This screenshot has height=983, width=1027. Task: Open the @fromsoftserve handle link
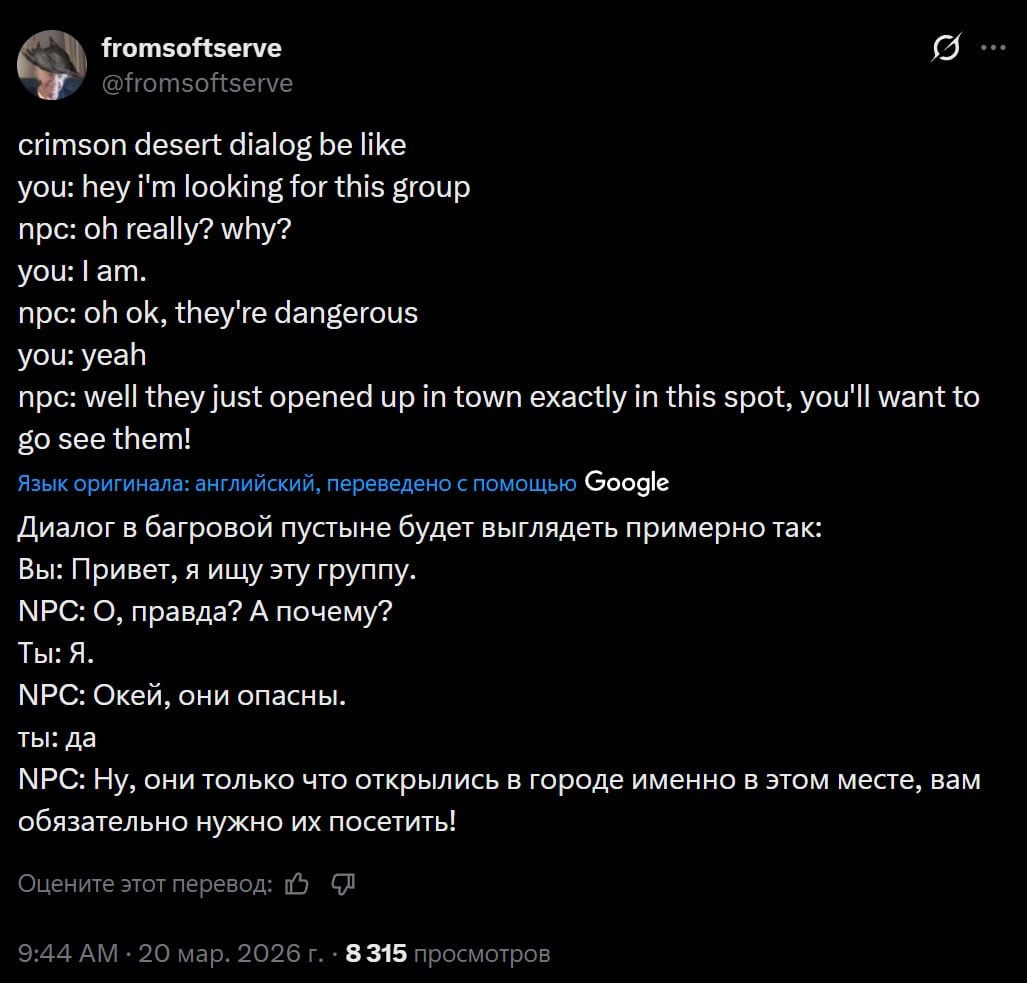(197, 83)
